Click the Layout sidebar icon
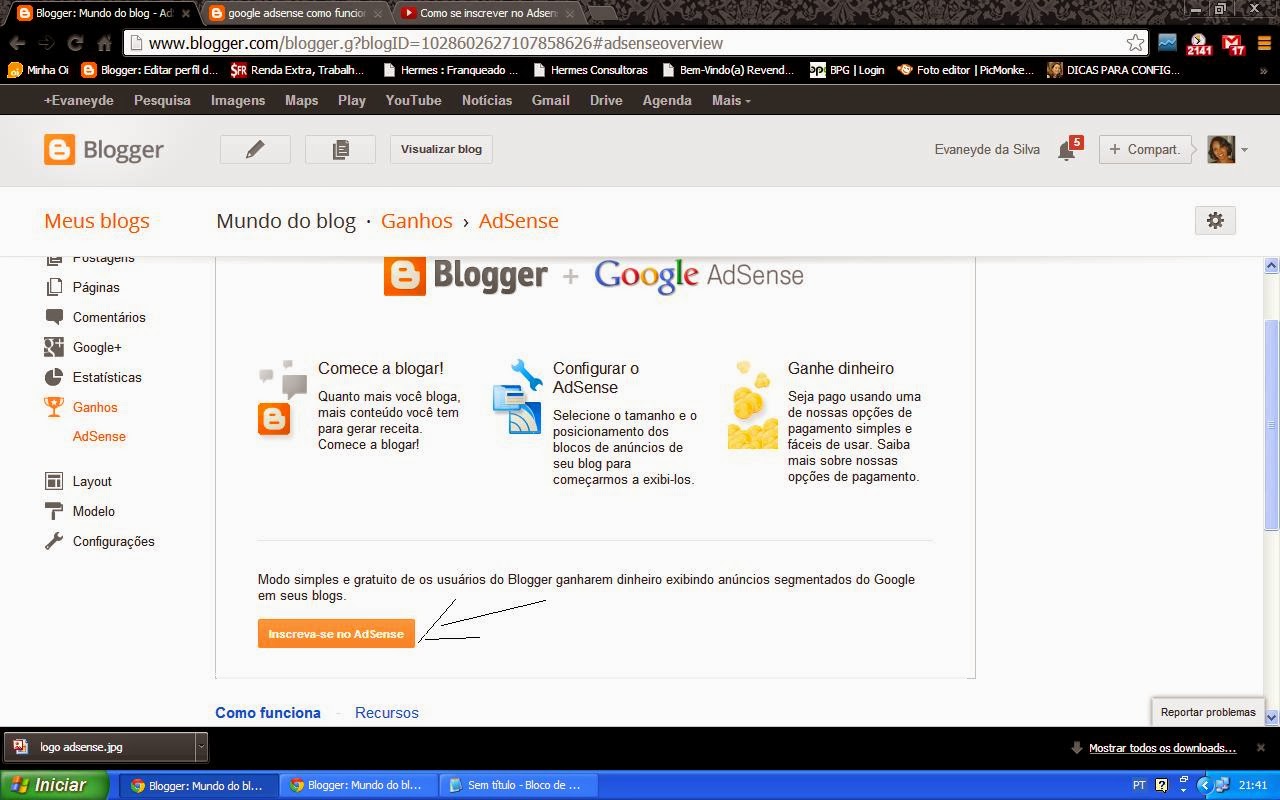Image resolution: width=1280 pixels, height=800 pixels. [54, 481]
